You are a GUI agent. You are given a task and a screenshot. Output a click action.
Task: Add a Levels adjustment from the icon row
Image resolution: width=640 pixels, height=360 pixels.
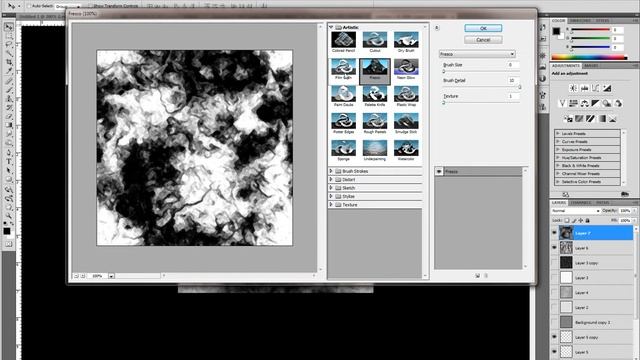[x=584, y=88]
